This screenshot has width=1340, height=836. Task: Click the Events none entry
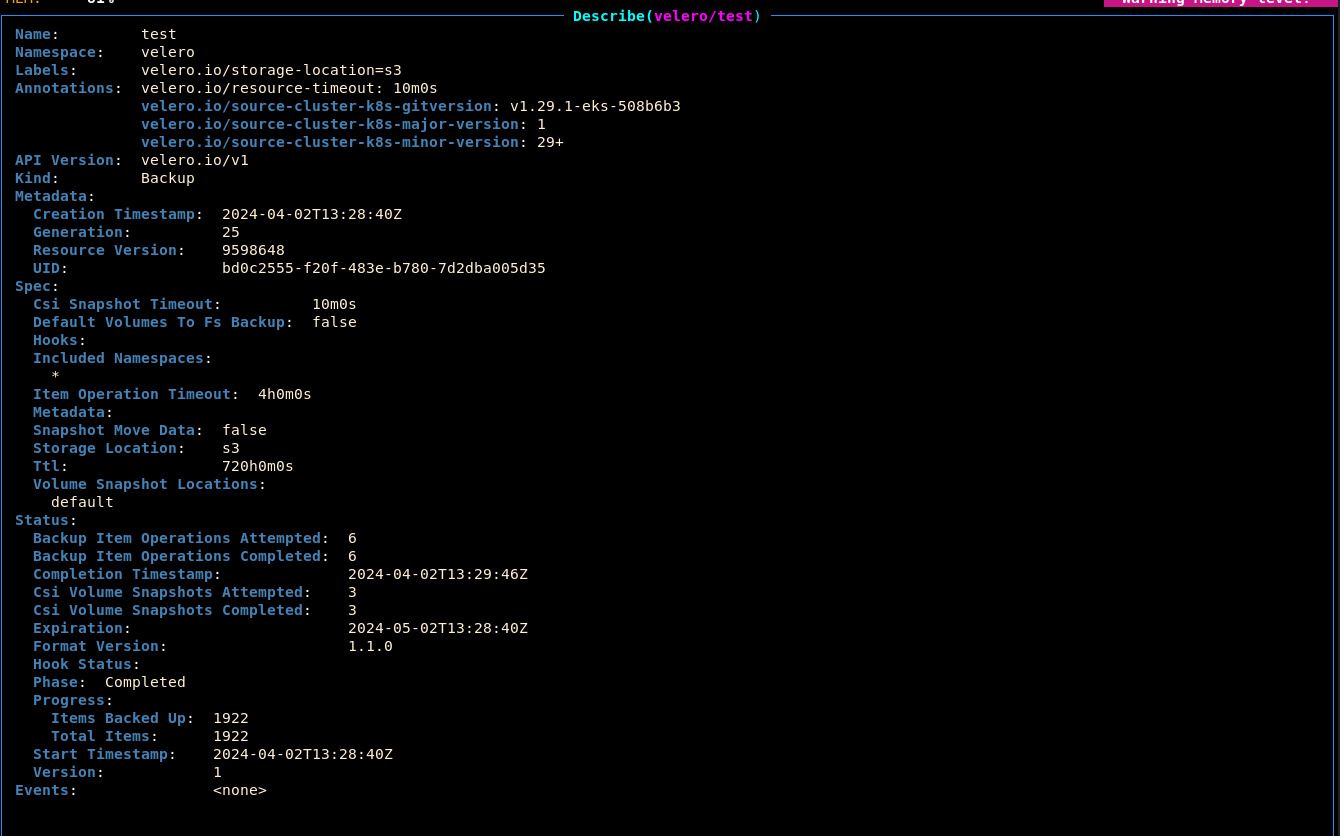point(240,790)
